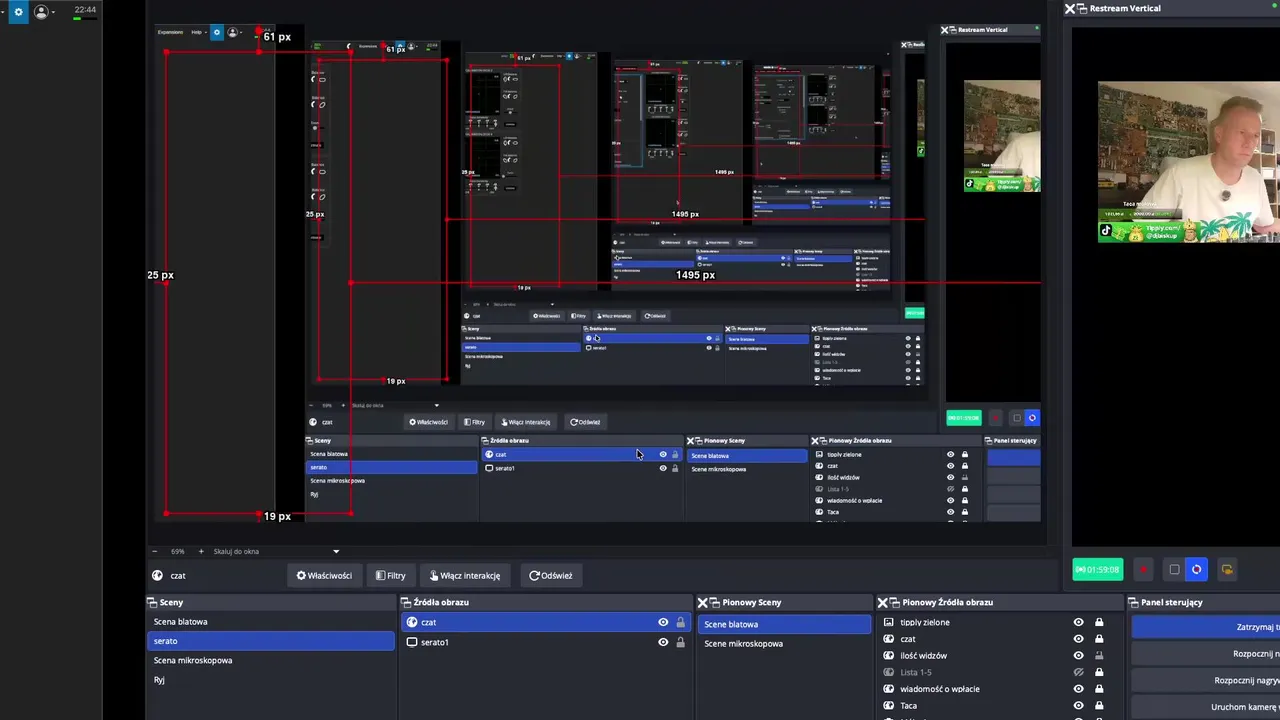
Task: Select 'serato1' source row
Action: tap(546, 642)
